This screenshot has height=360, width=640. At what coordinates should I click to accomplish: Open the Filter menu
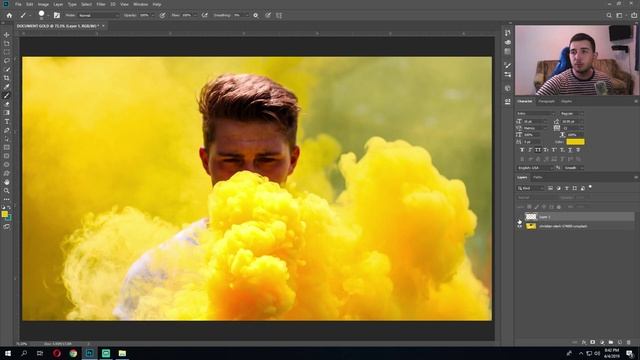[x=101, y=4]
